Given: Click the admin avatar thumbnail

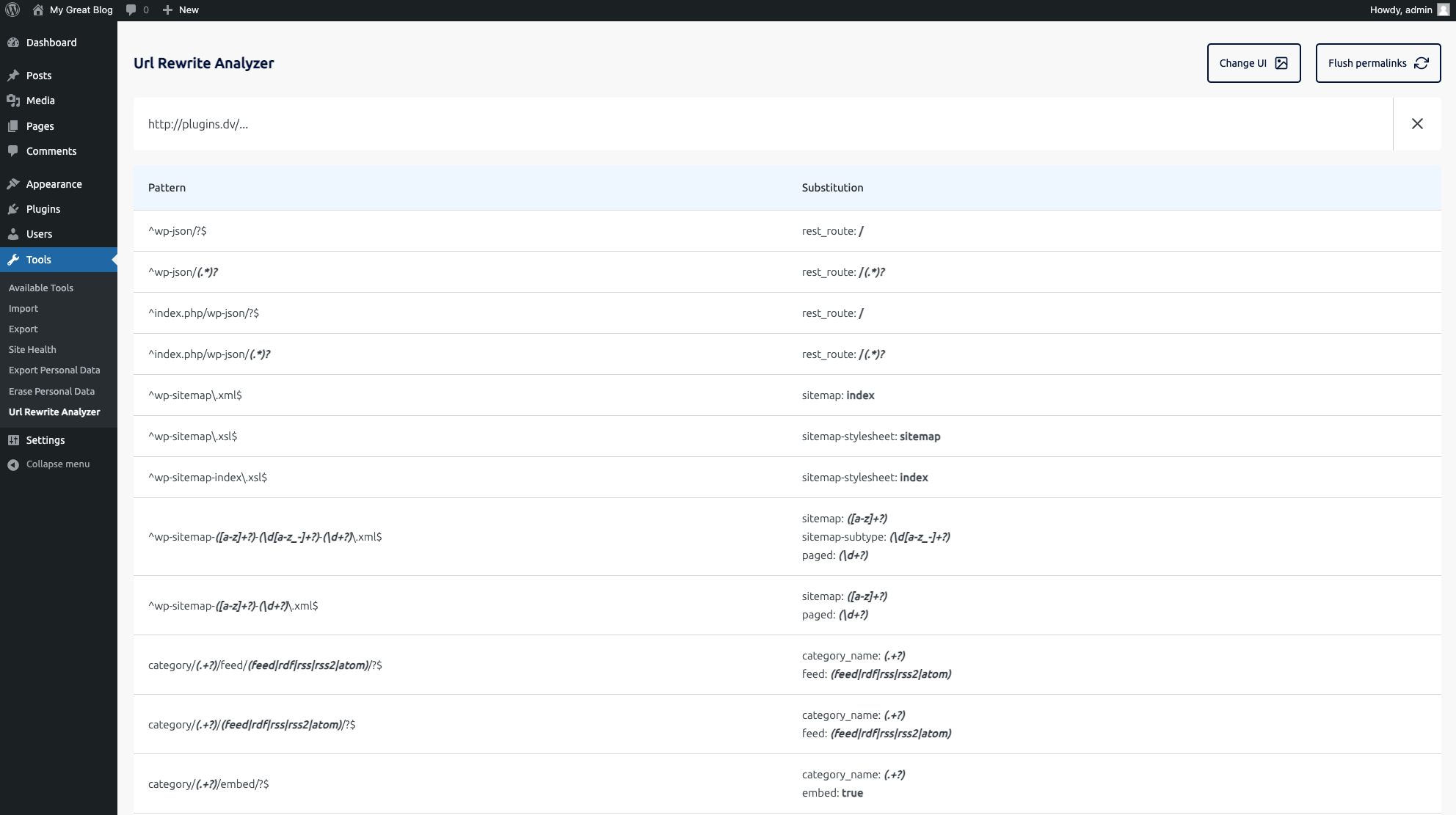Looking at the screenshot, I should pos(1444,10).
